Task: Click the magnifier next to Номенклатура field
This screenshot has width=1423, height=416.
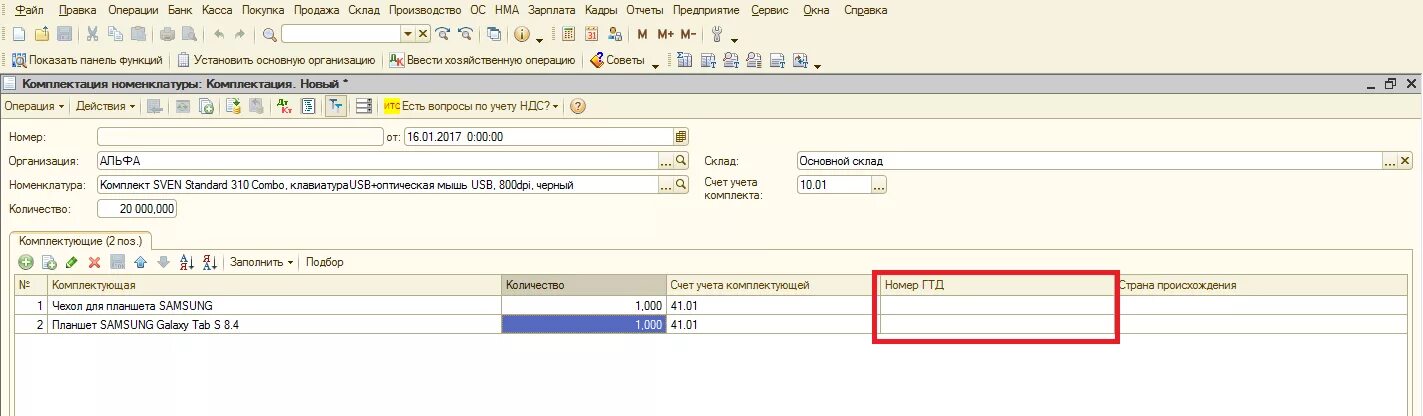Action: point(682,185)
